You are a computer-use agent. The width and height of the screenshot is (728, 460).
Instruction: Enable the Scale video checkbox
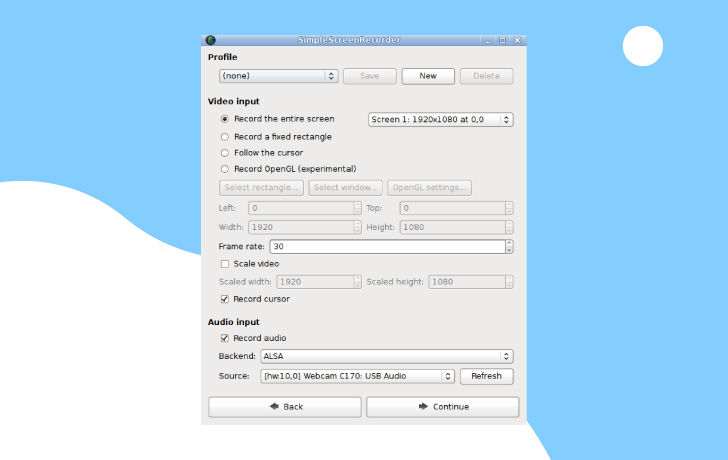coord(225,264)
